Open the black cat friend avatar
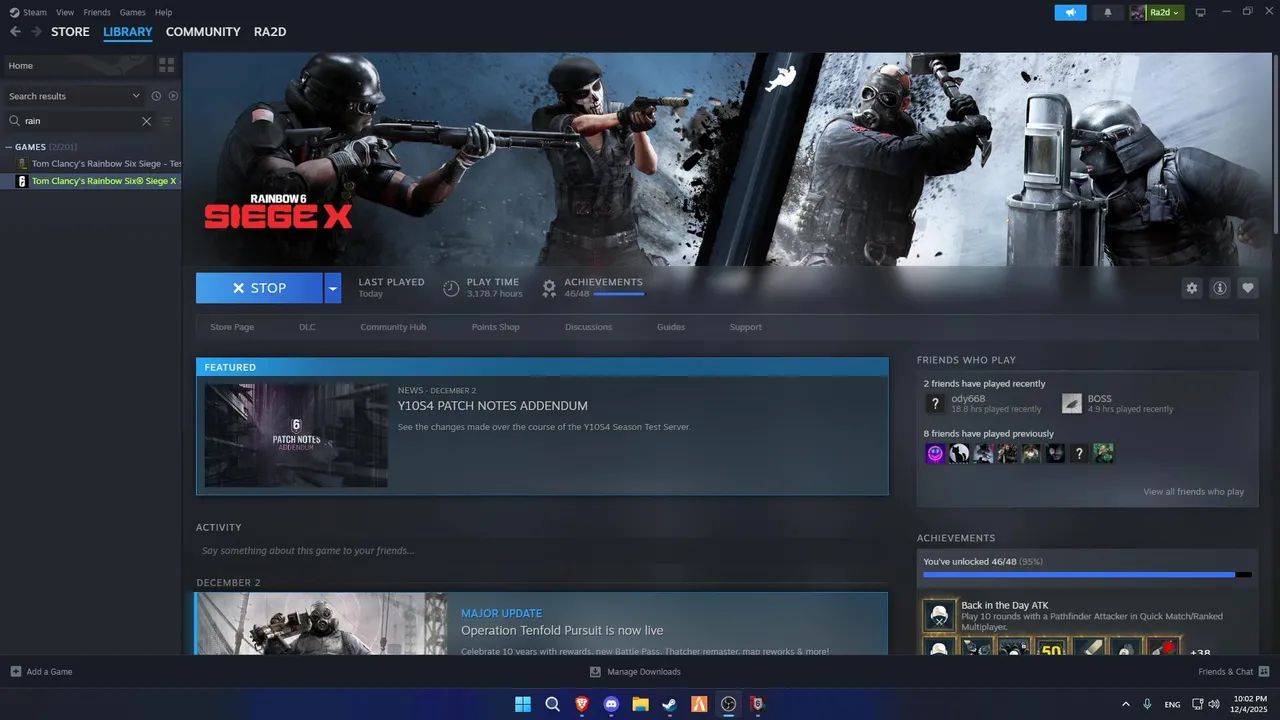The height and width of the screenshot is (720, 1280). click(959, 454)
